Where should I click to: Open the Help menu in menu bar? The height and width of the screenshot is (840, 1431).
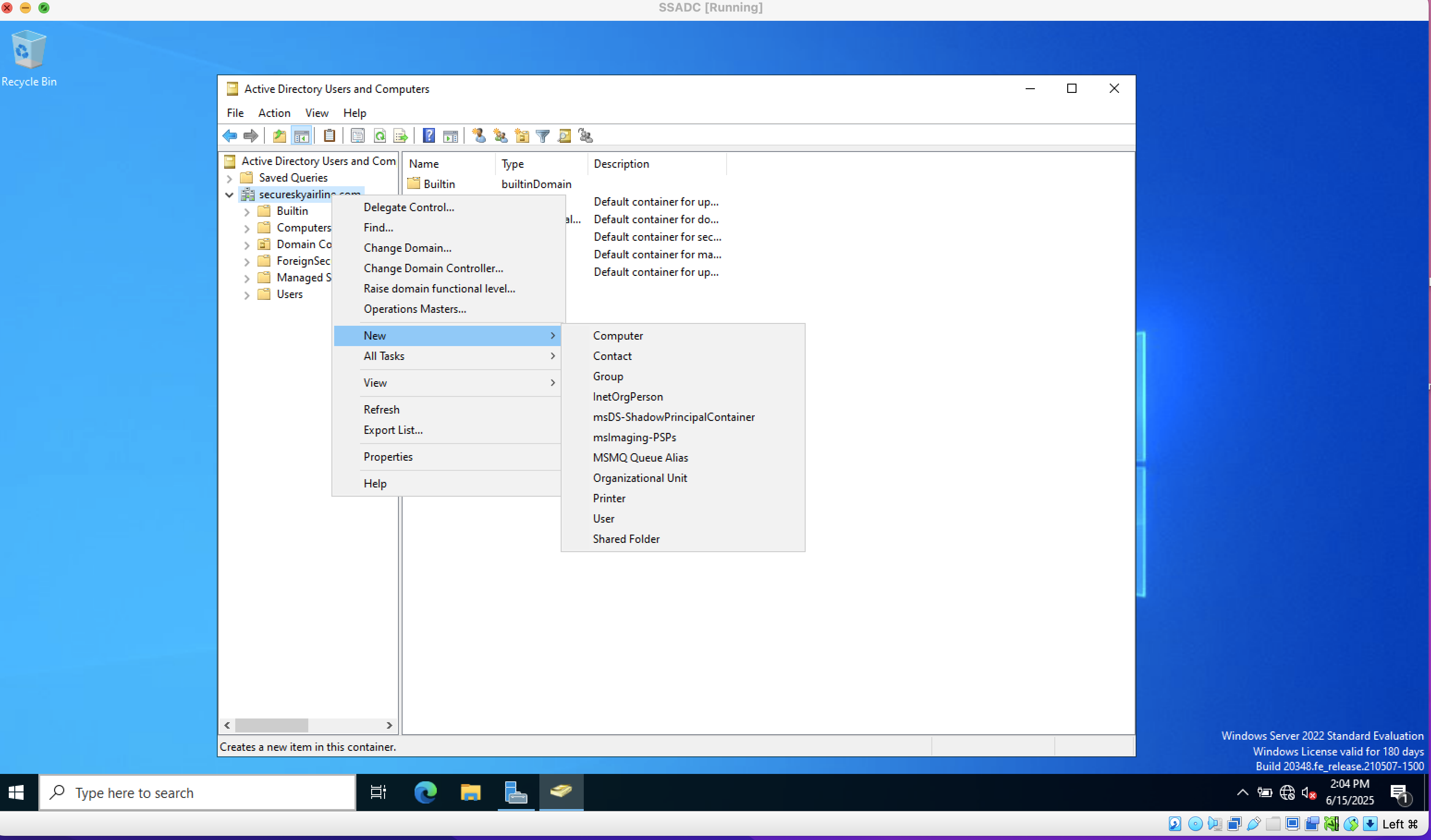355,113
